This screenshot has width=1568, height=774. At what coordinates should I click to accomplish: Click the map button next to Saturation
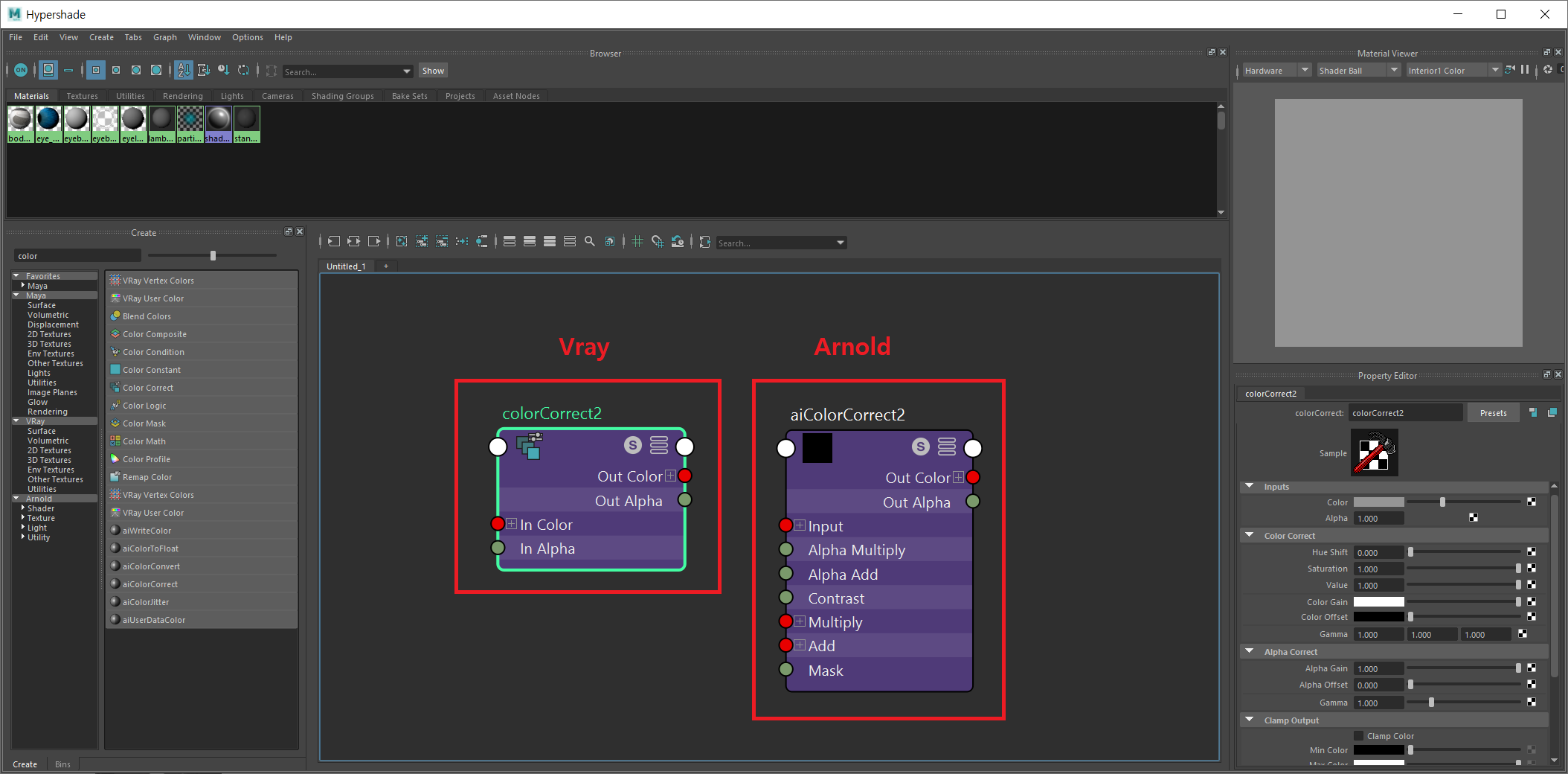coord(1532,569)
